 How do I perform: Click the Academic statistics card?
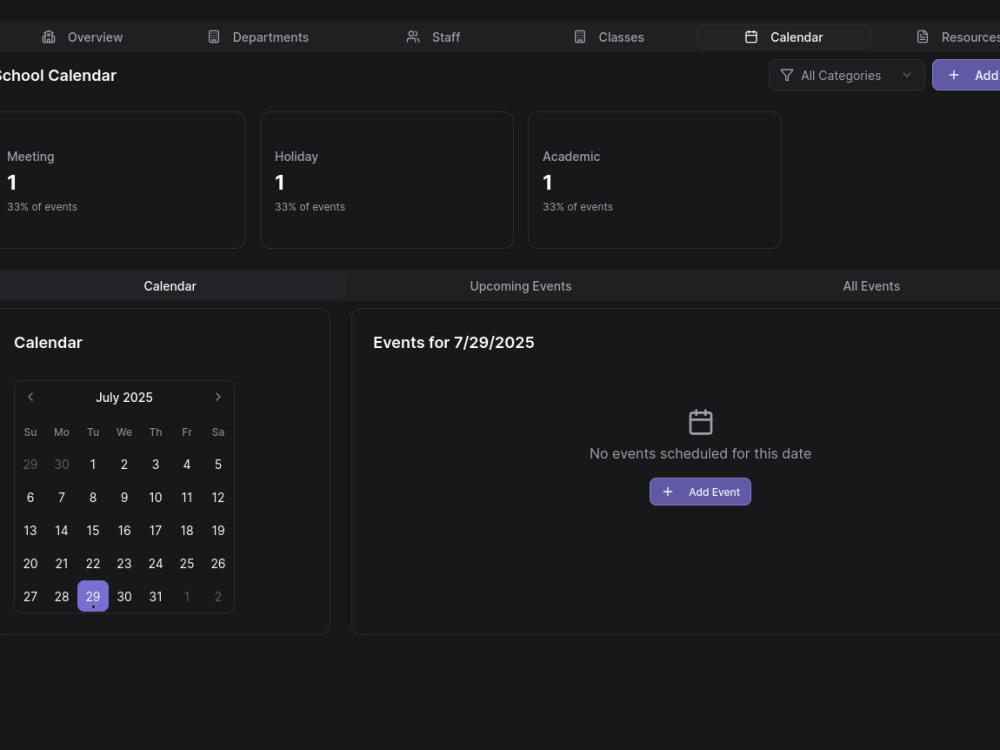tap(654, 180)
